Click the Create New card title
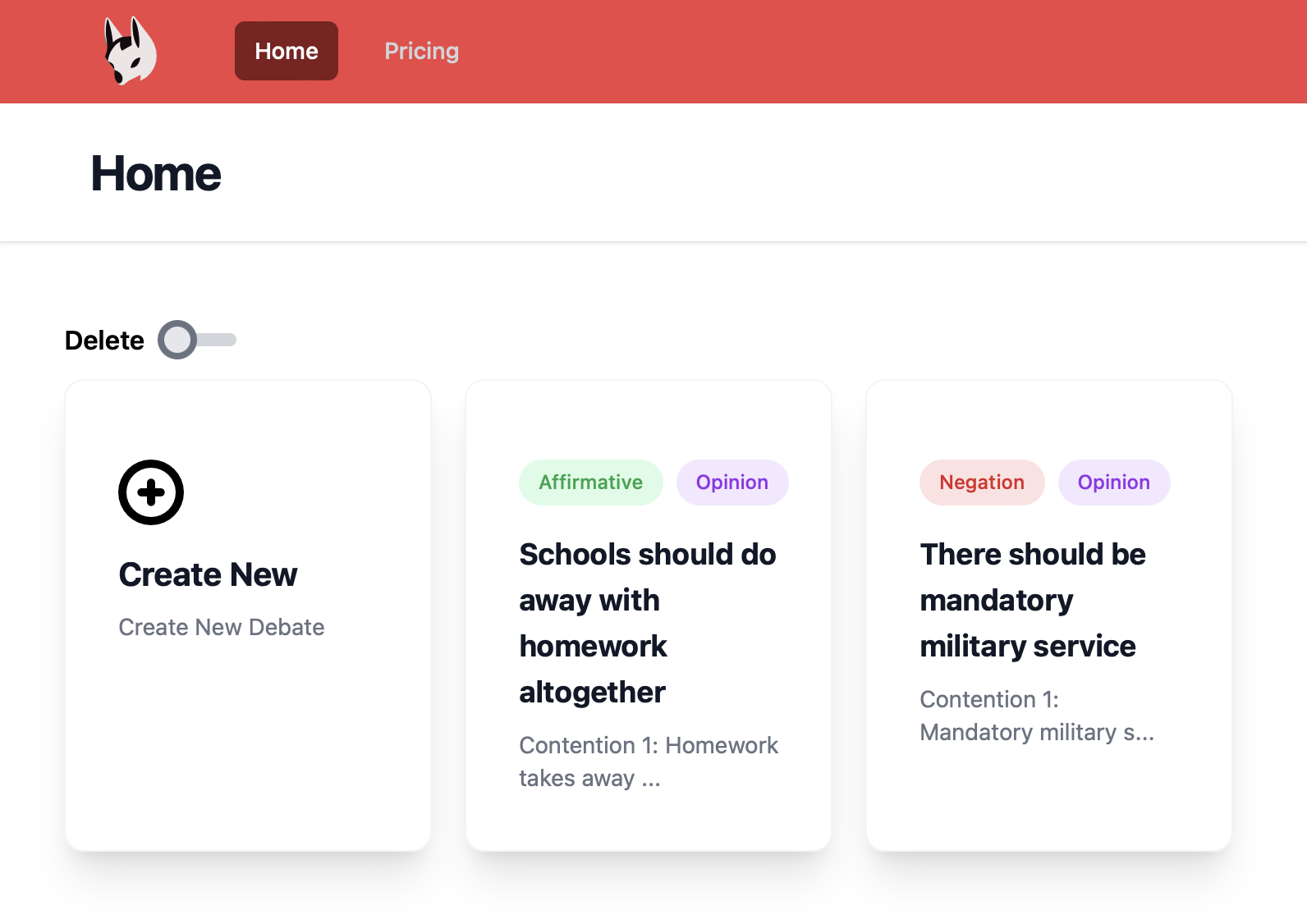This screenshot has width=1307, height=924. 208,574
